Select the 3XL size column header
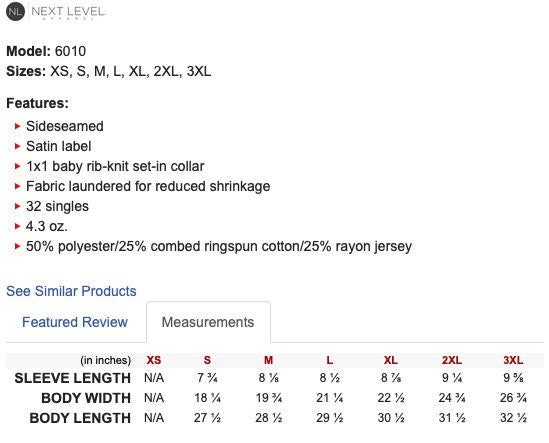Viewport: 549px width, 443px height. pos(513,360)
